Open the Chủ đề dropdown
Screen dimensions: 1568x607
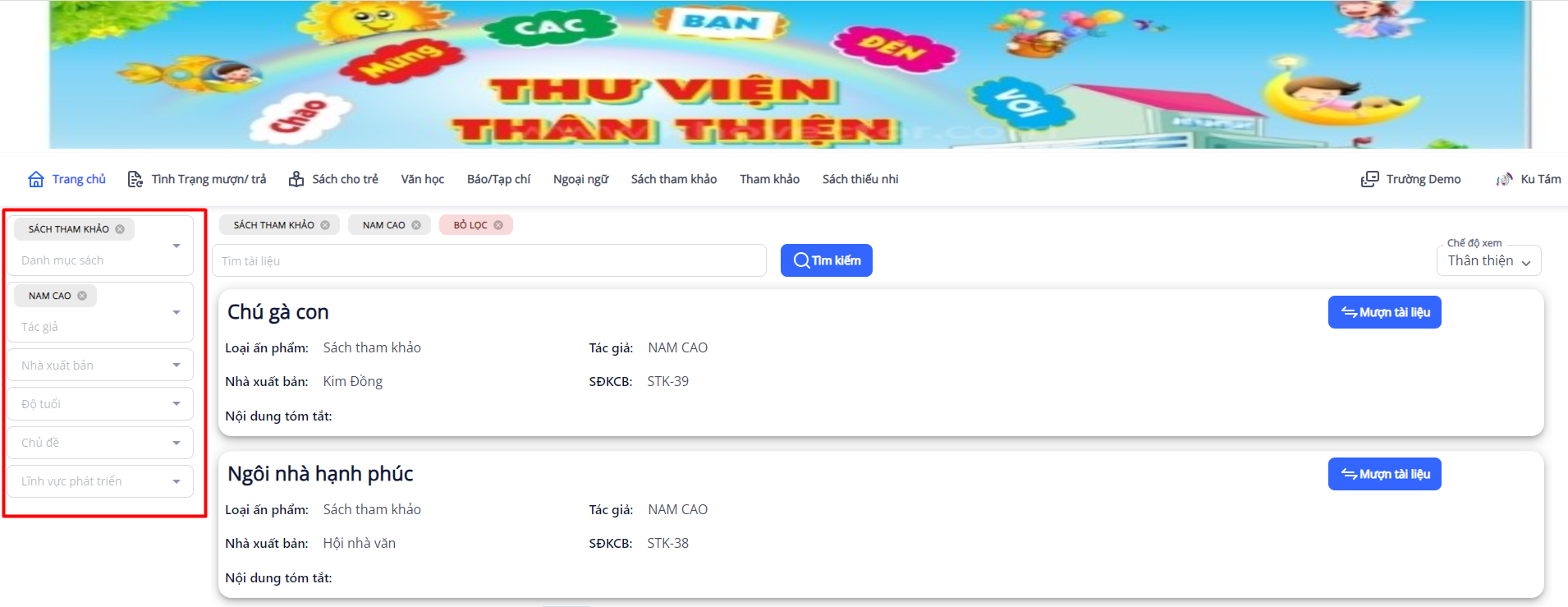[x=100, y=443]
